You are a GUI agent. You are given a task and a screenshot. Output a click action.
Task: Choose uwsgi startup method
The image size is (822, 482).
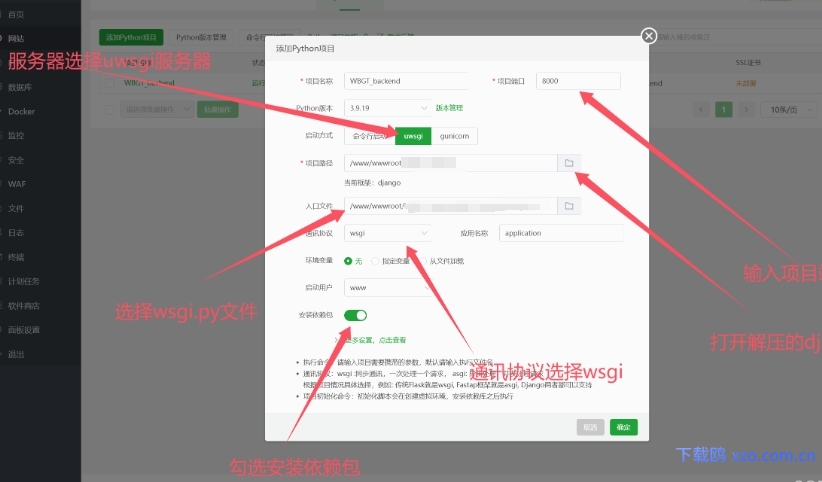pos(413,136)
